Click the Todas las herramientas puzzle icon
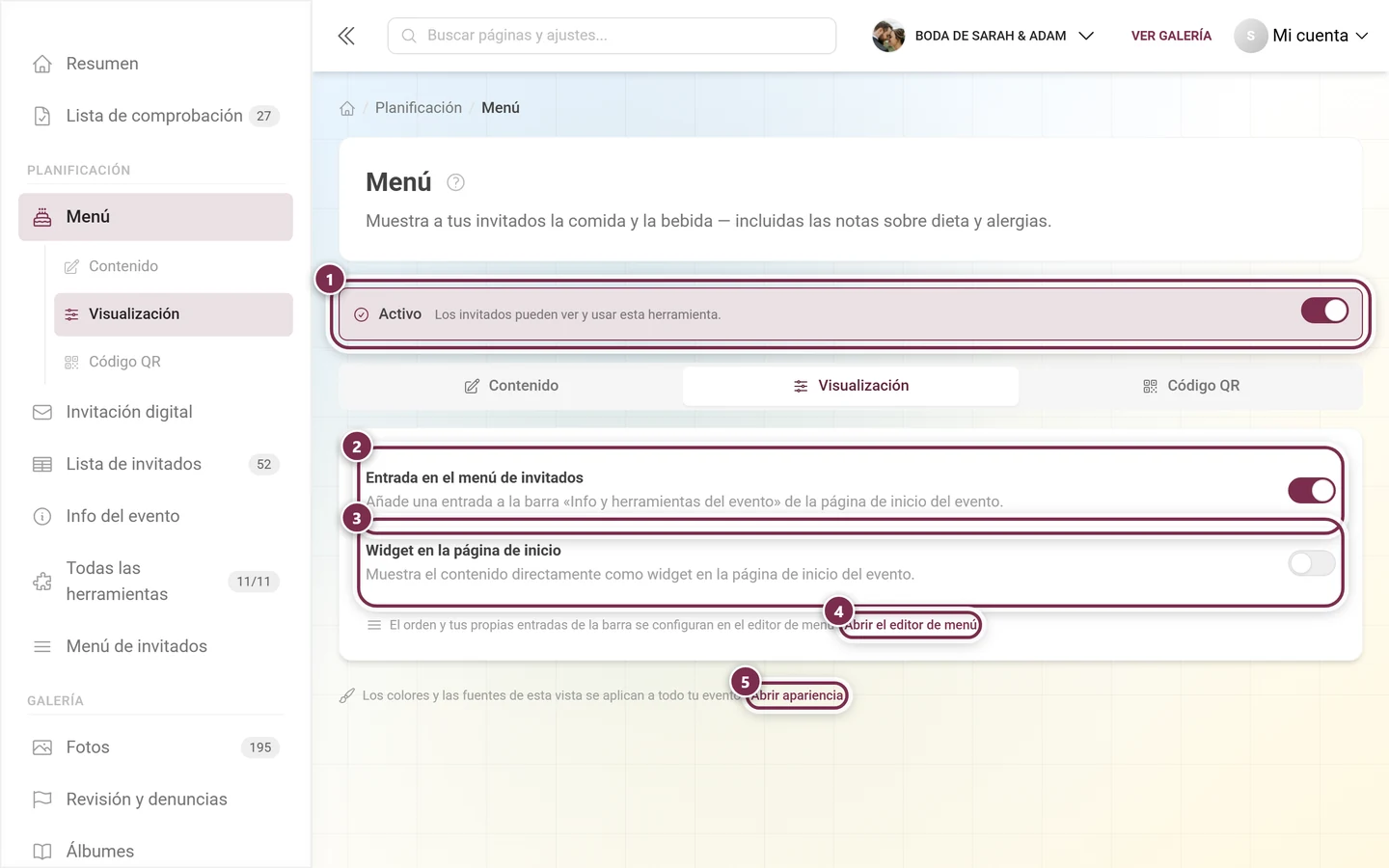 pos(42,582)
